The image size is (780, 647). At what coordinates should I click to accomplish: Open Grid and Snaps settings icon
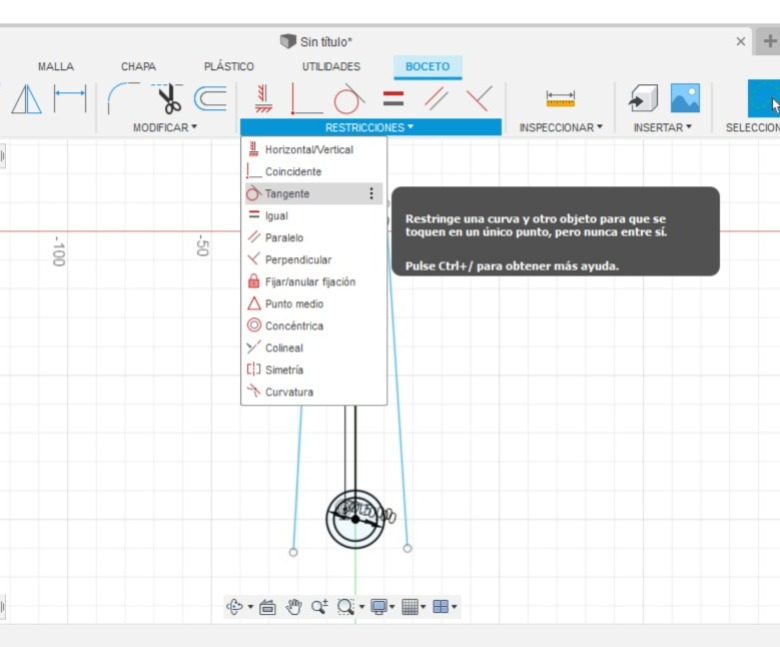click(x=410, y=607)
